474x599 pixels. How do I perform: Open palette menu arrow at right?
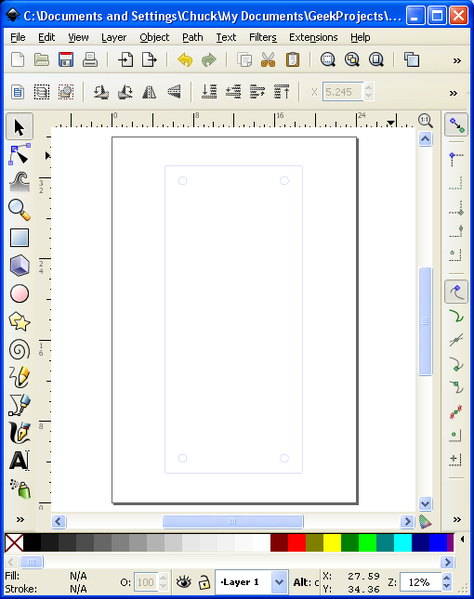pos(463,539)
